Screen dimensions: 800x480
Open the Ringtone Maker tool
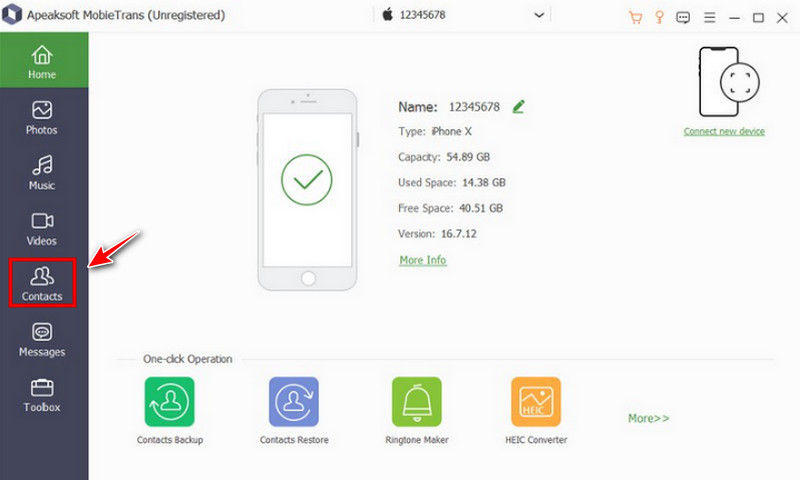pyautogui.click(x=417, y=411)
